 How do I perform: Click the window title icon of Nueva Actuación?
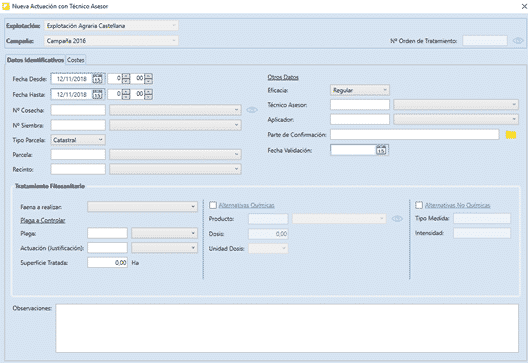pyautogui.click(x=6, y=6)
